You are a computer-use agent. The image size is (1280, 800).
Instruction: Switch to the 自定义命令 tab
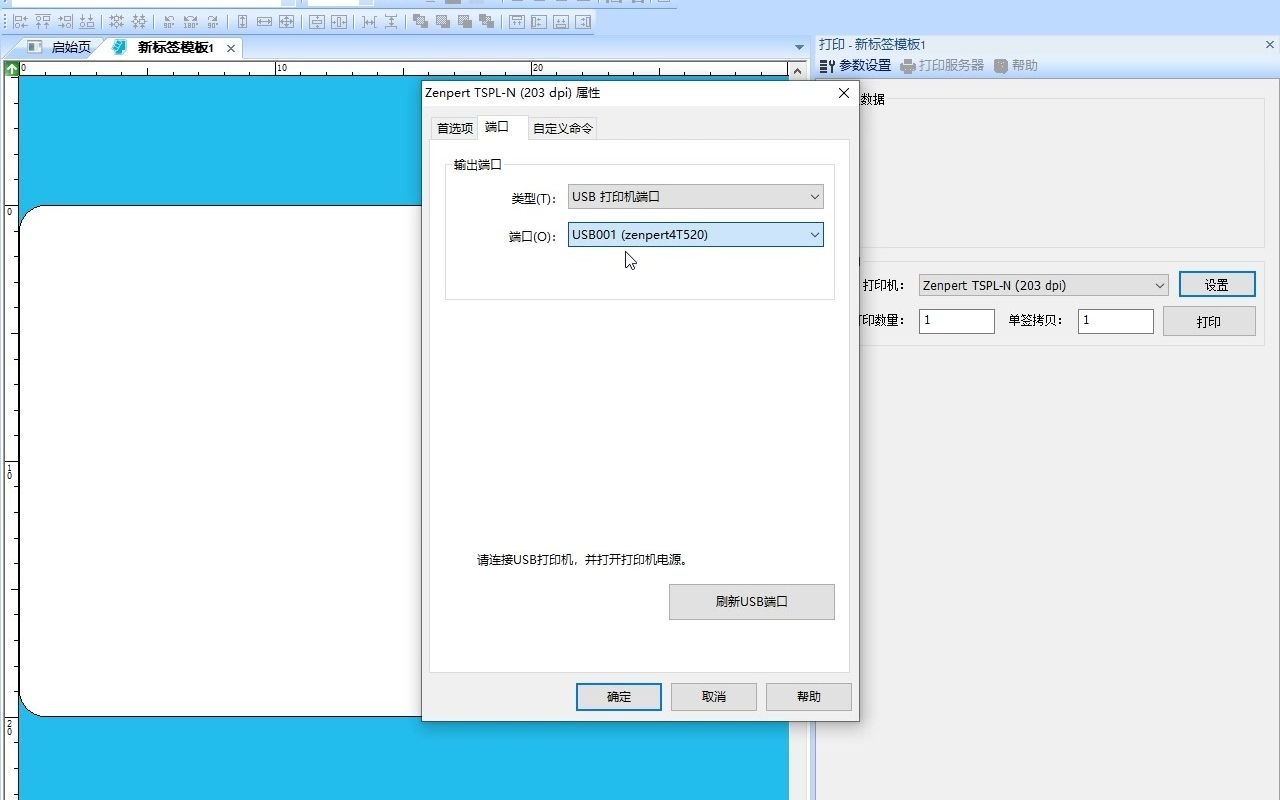coord(563,128)
